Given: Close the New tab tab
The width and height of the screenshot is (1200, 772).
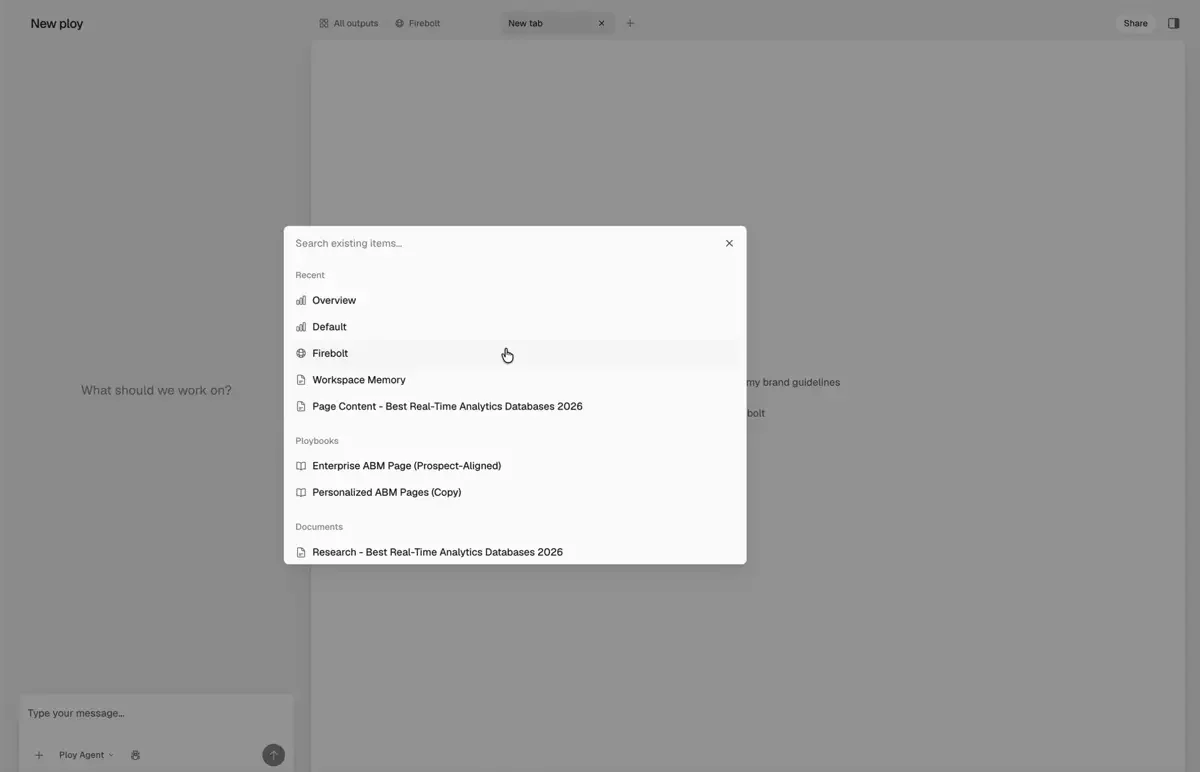Looking at the screenshot, I should point(601,23).
